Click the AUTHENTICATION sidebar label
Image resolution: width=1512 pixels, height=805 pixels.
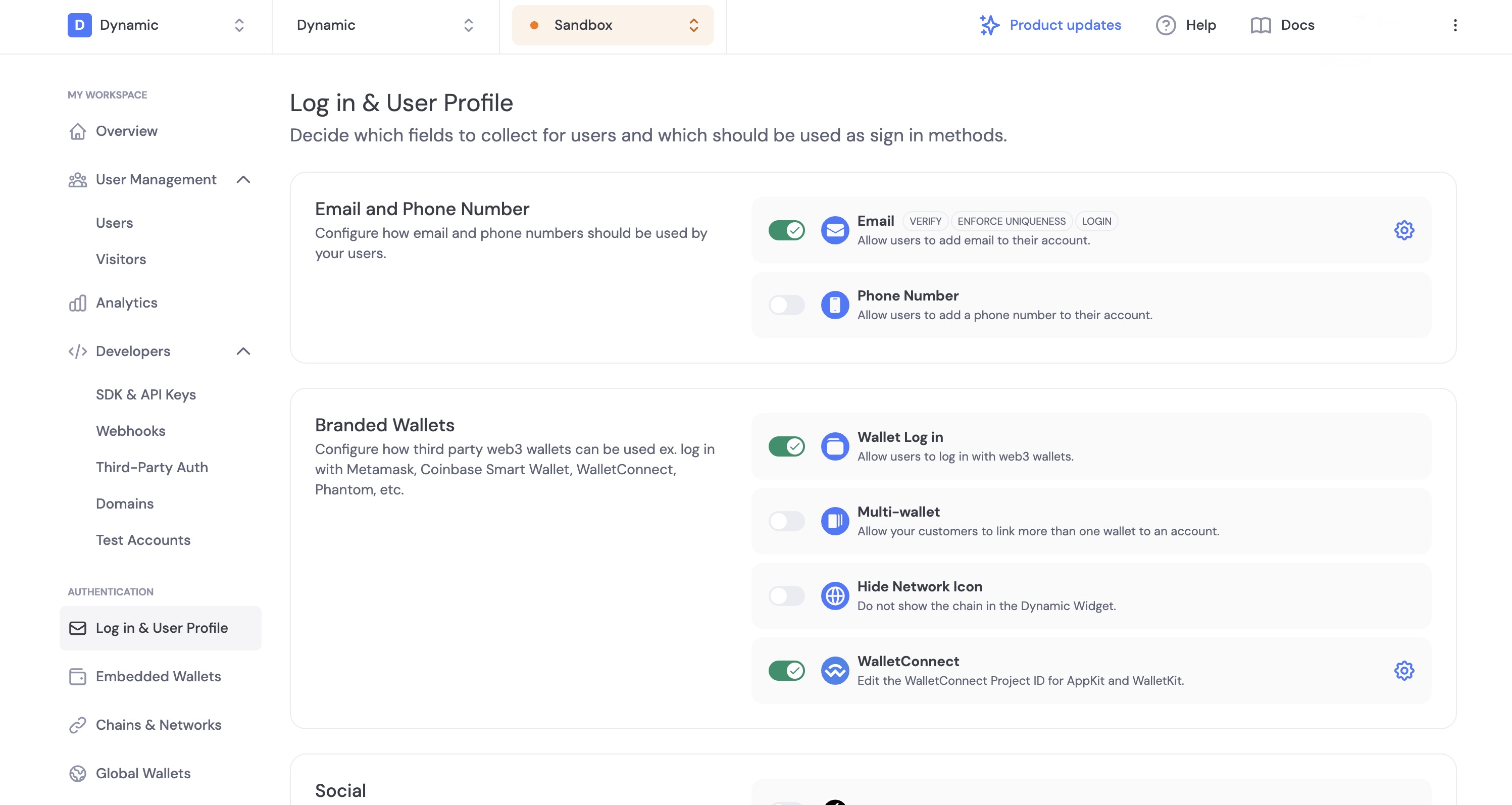coord(111,592)
